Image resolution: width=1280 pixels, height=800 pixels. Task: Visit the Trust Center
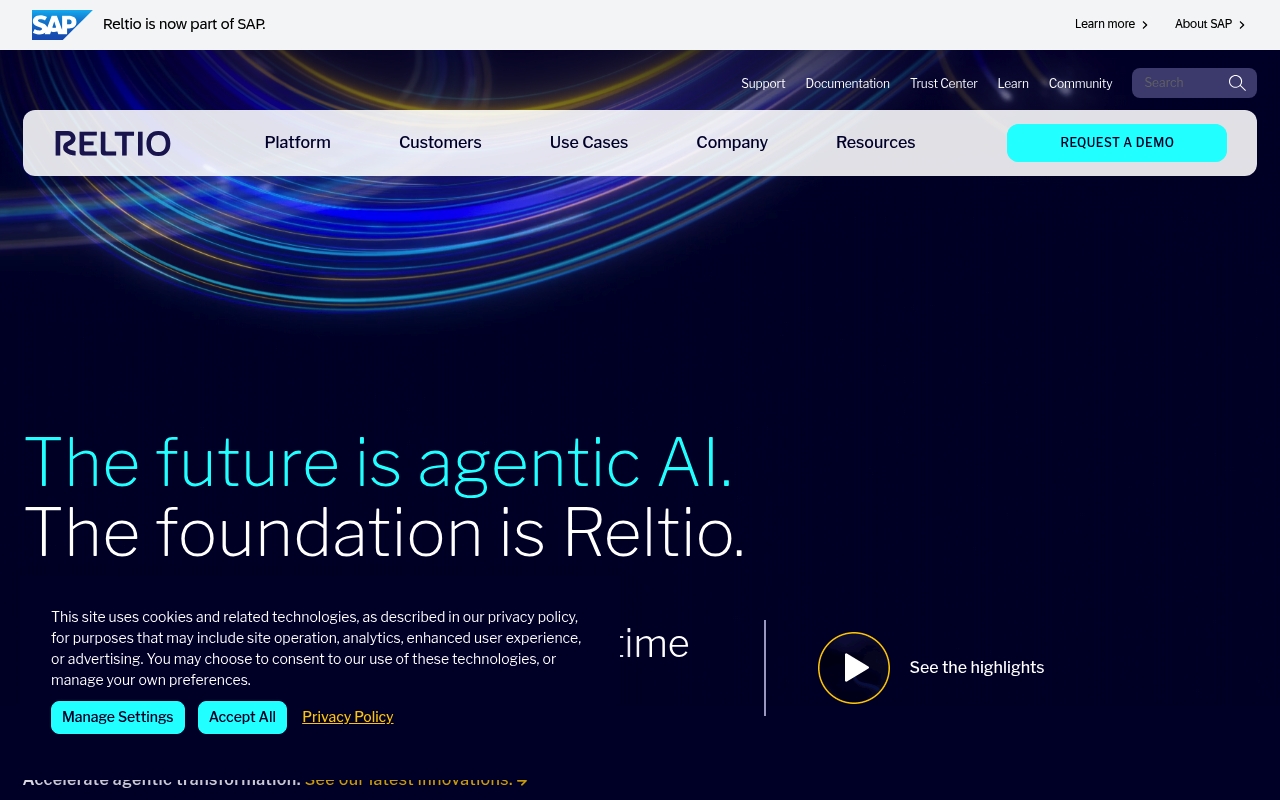(944, 83)
